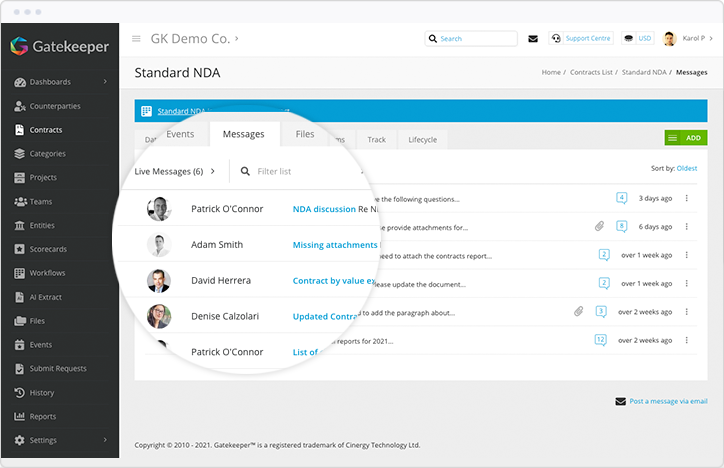Switch to the Lifecycle tab

point(422,140)
